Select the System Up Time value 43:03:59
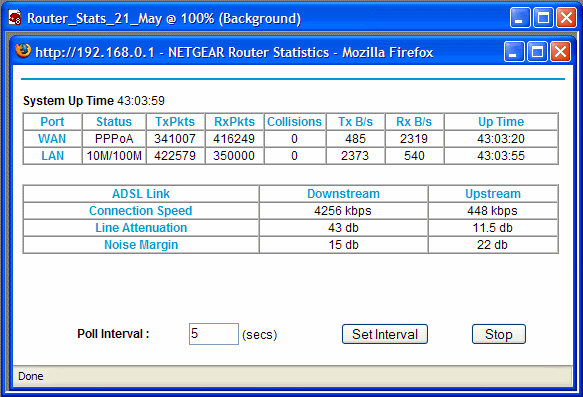This screenshot has height=397, width=583. click(x=141, y=101)
